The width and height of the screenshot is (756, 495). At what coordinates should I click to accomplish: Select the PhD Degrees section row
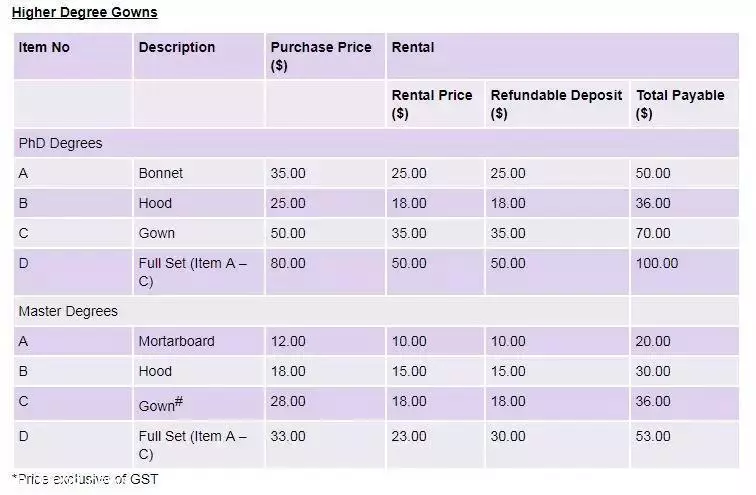coord(376,143)
